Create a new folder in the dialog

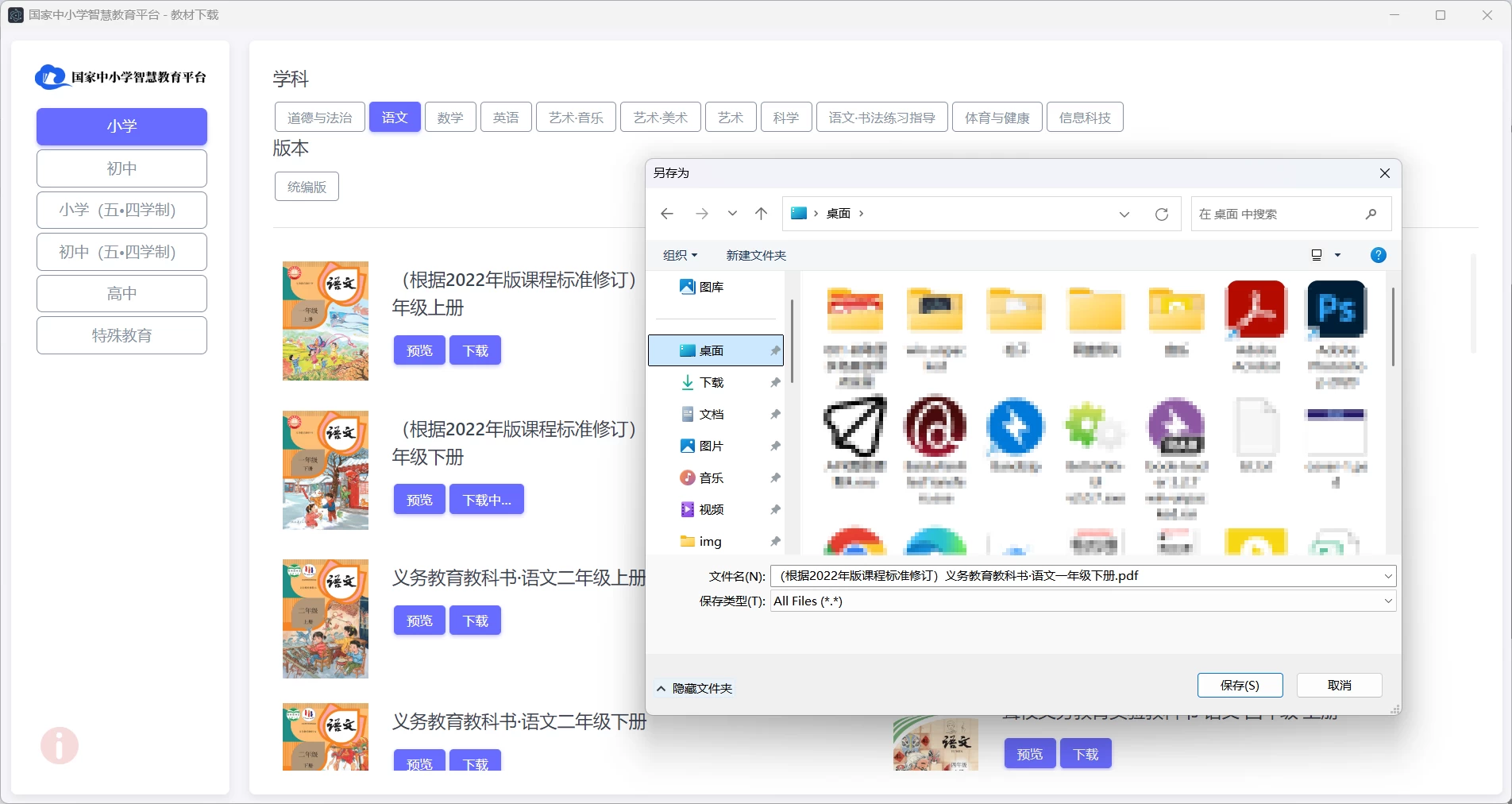coord(755,255)
